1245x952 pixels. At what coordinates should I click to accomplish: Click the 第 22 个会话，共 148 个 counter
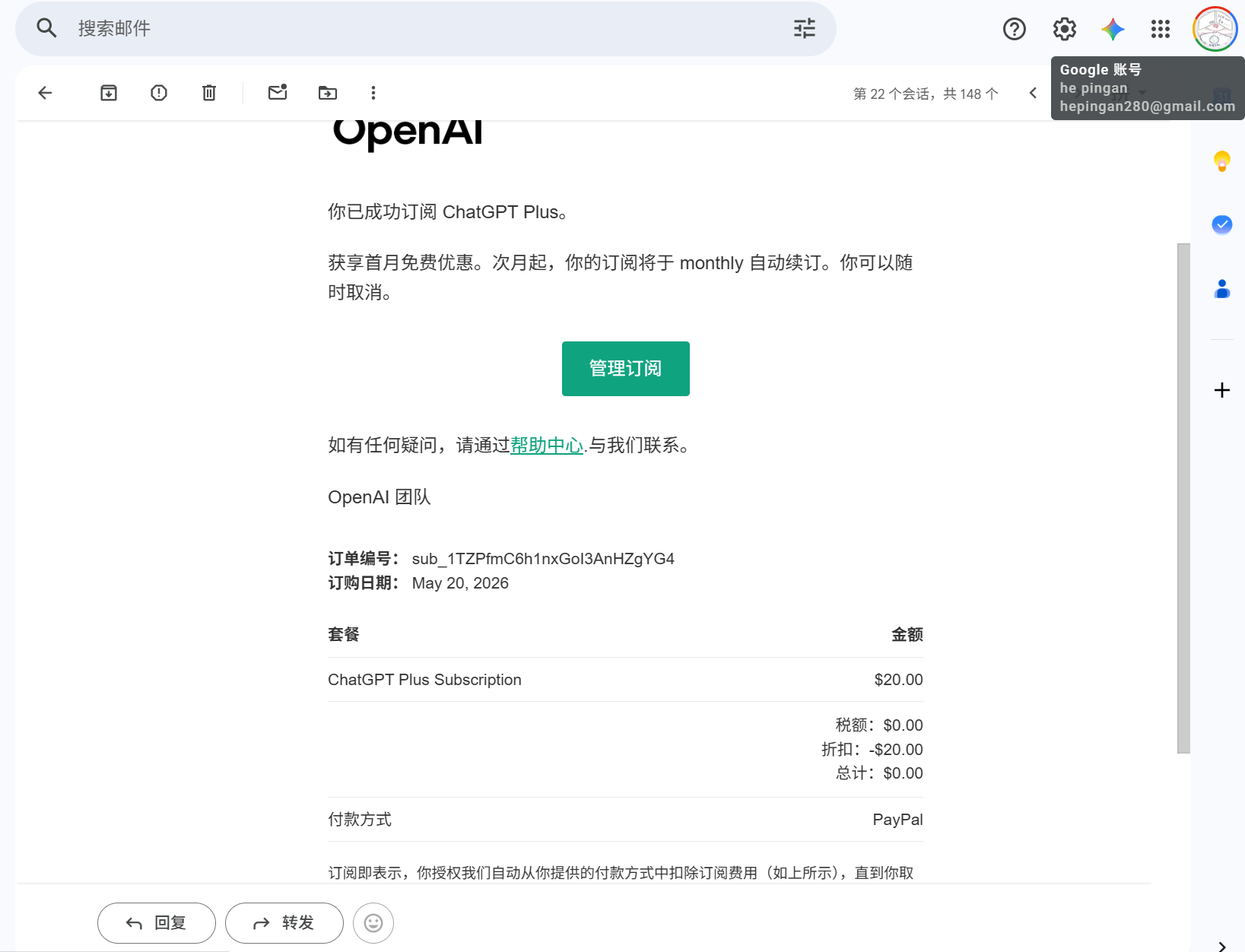click(x=926, y=94)
